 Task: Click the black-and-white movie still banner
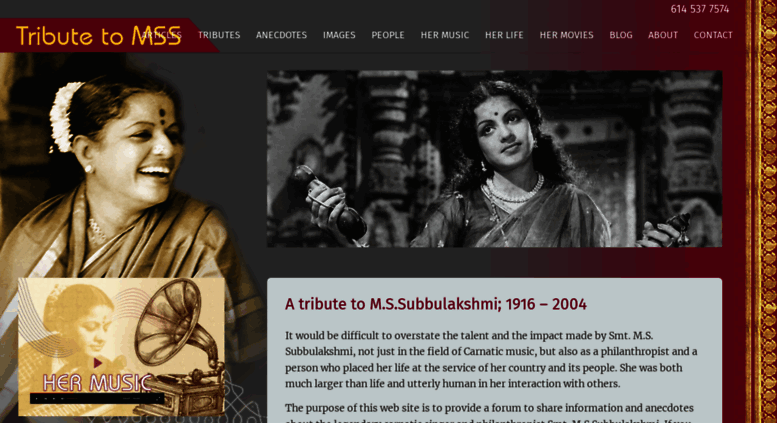tap(495, 159)
